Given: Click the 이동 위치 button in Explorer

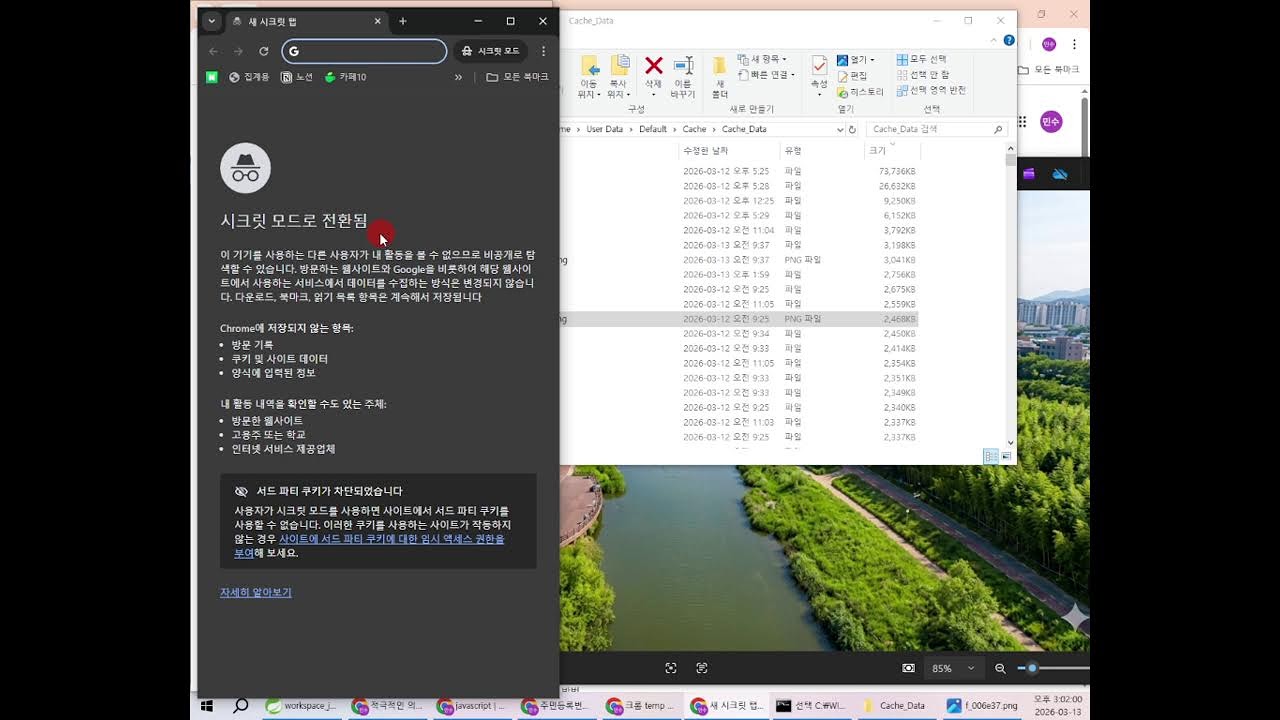Looking at the screenshot, I should click(x=588, y=77).
